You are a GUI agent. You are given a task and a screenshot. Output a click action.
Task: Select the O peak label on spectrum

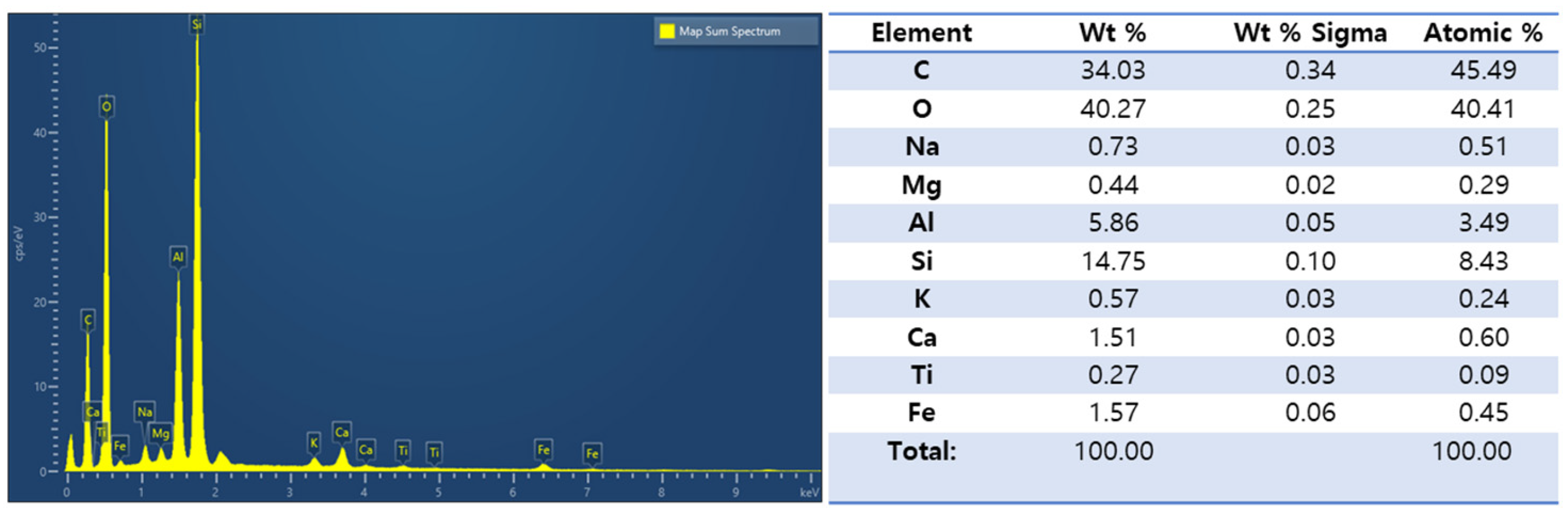point(106,107)
